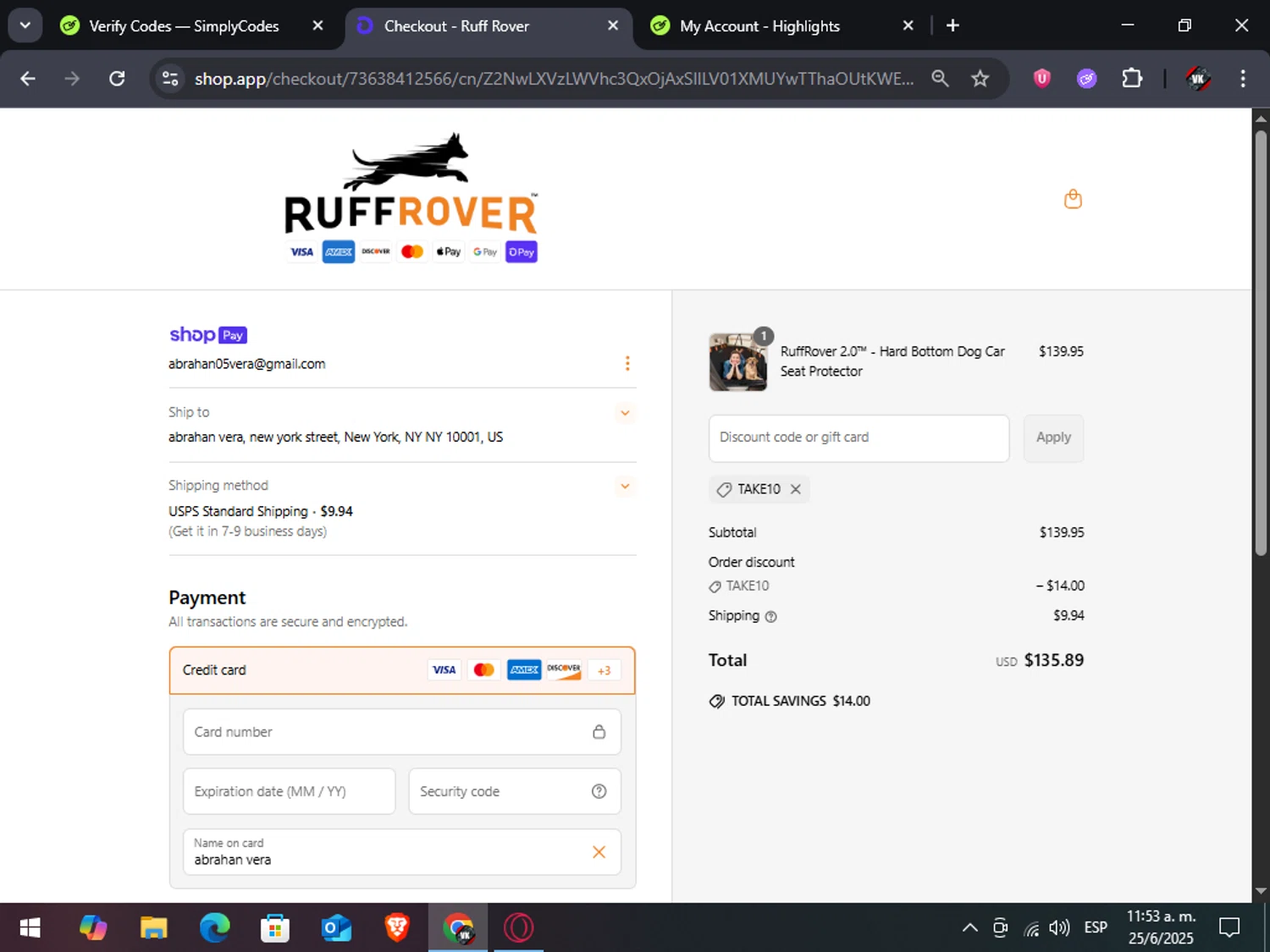This screenshot has height=952, width=1270.
Task: Click the Security code help icon
Action: point(599,791)
